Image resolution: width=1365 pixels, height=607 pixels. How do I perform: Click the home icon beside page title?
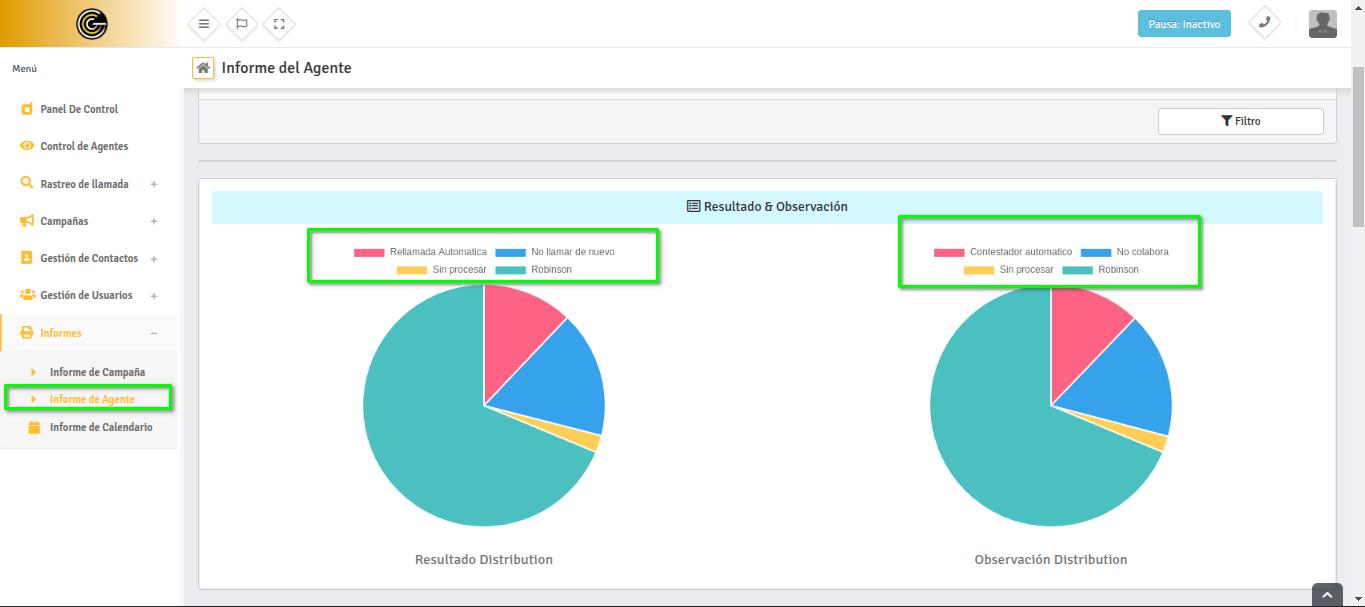203,68
